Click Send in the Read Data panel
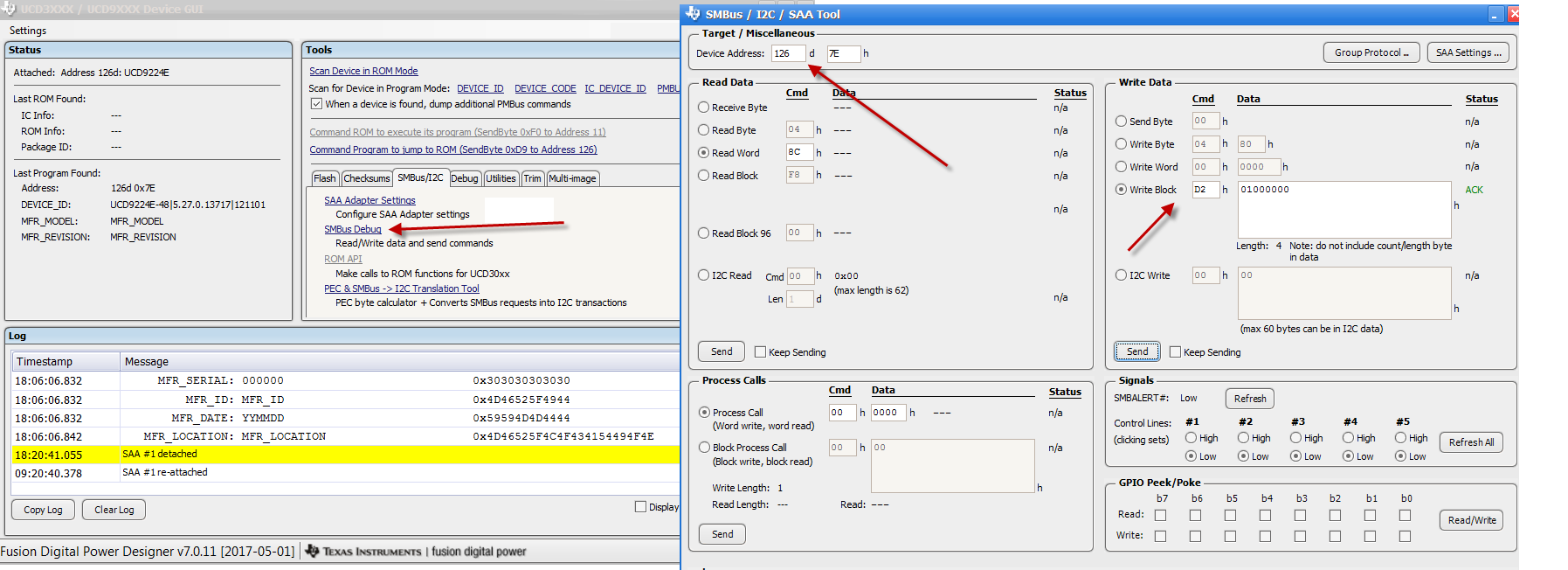 point(722,351)
